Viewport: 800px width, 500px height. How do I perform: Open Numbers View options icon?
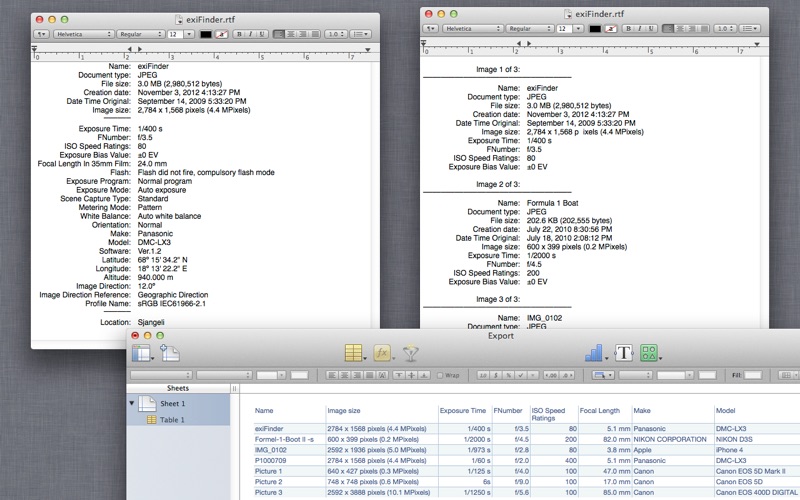[142, 353]
